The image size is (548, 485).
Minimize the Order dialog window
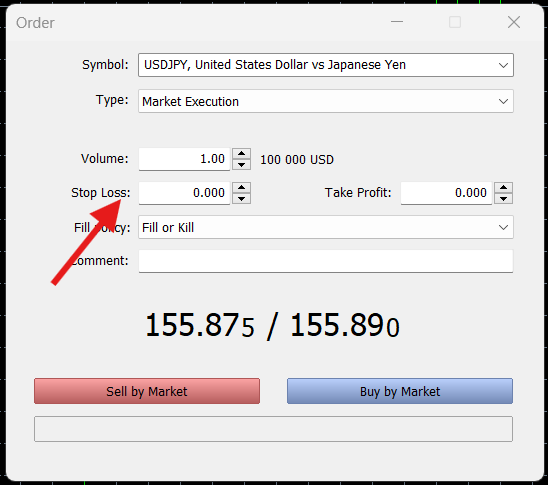[397, 22]
